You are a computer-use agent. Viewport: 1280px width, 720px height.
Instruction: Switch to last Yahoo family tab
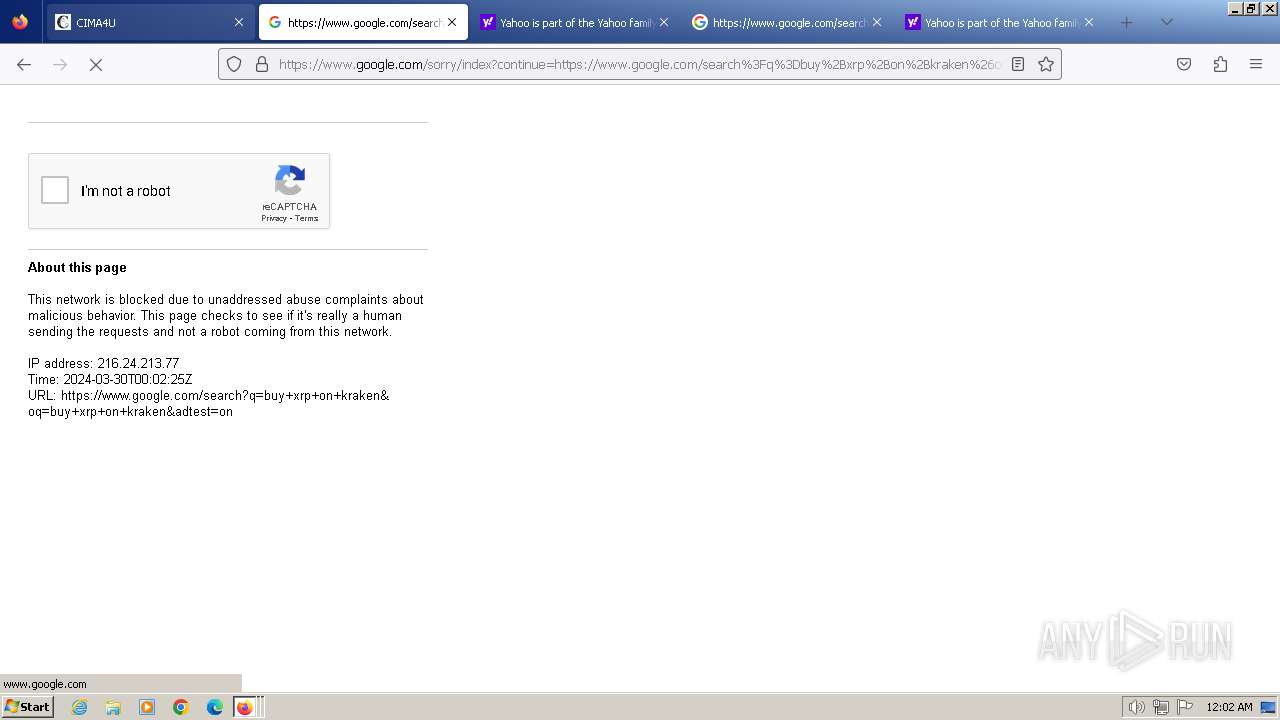tap(1000, 22)
